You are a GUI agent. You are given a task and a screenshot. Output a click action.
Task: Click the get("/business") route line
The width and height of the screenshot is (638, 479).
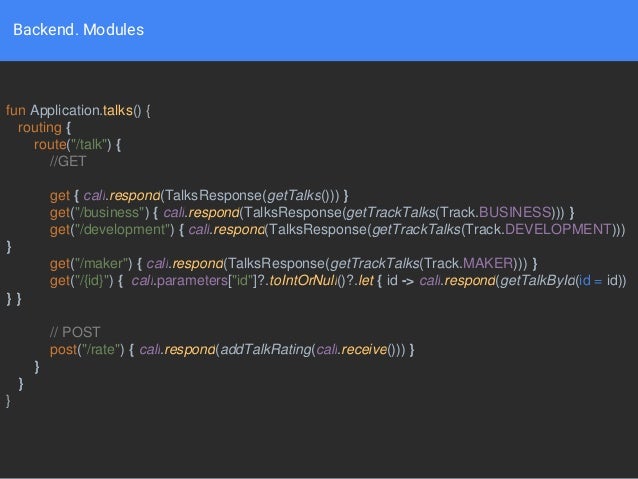(312, 213)
